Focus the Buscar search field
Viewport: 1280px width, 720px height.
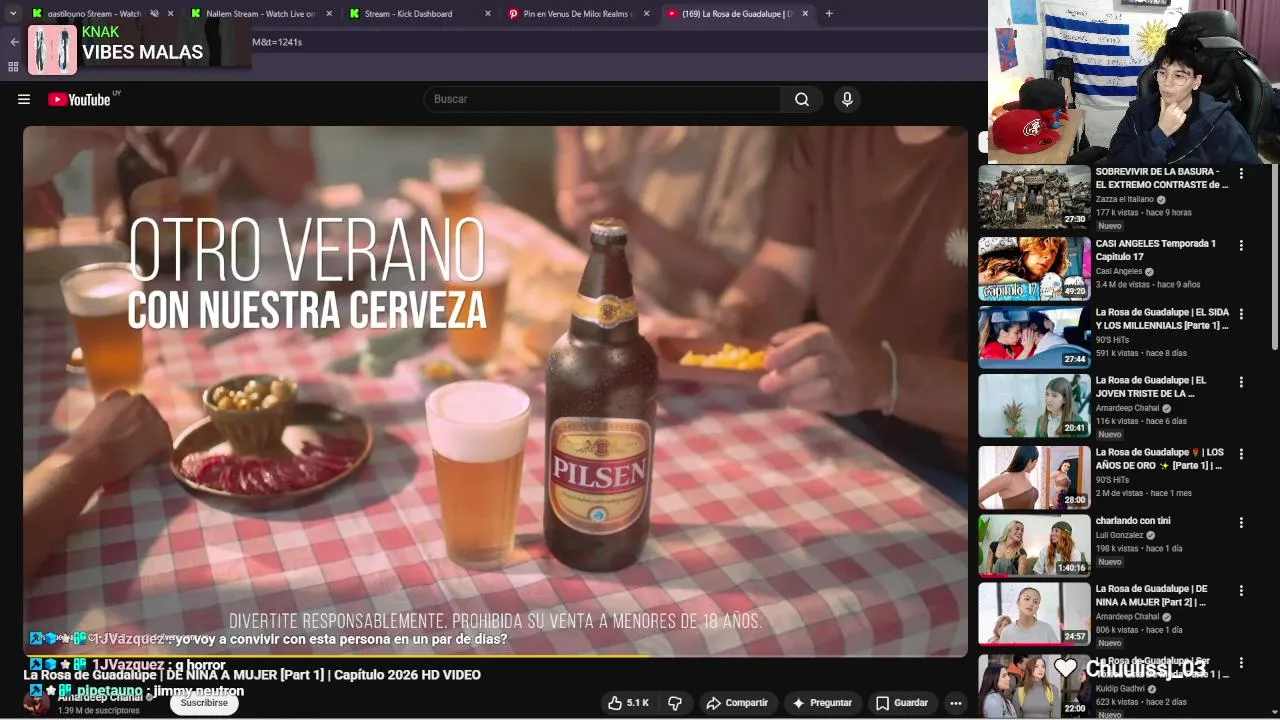[603, 99]
